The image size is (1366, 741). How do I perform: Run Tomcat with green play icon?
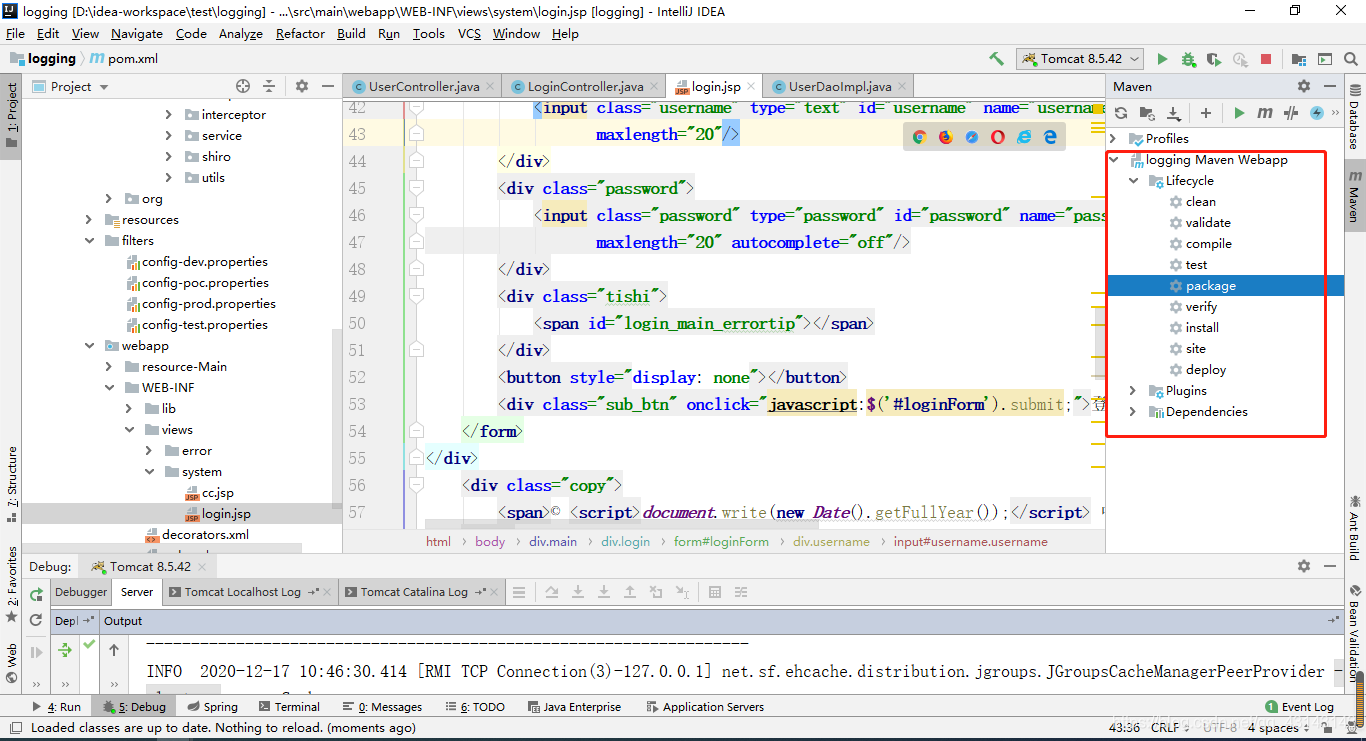pyautogui.click(x=1162, y=59)
